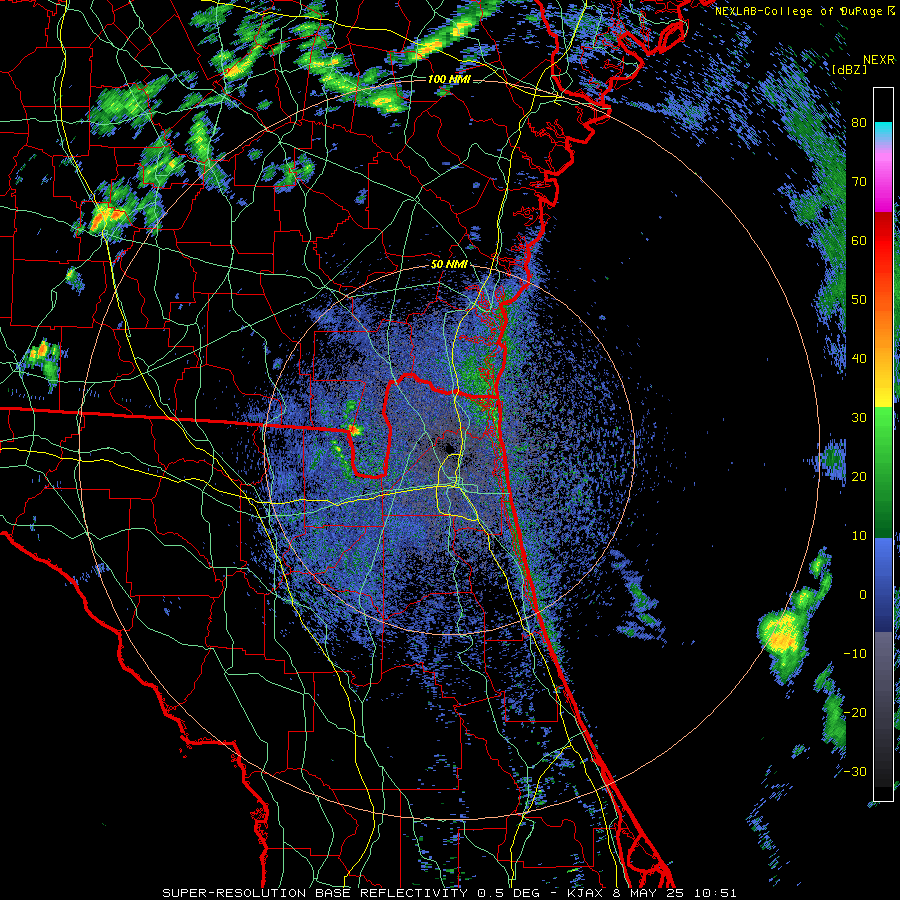
Task: Click the -20 value on the dBZ scale
Action: [x=855, y=712]
